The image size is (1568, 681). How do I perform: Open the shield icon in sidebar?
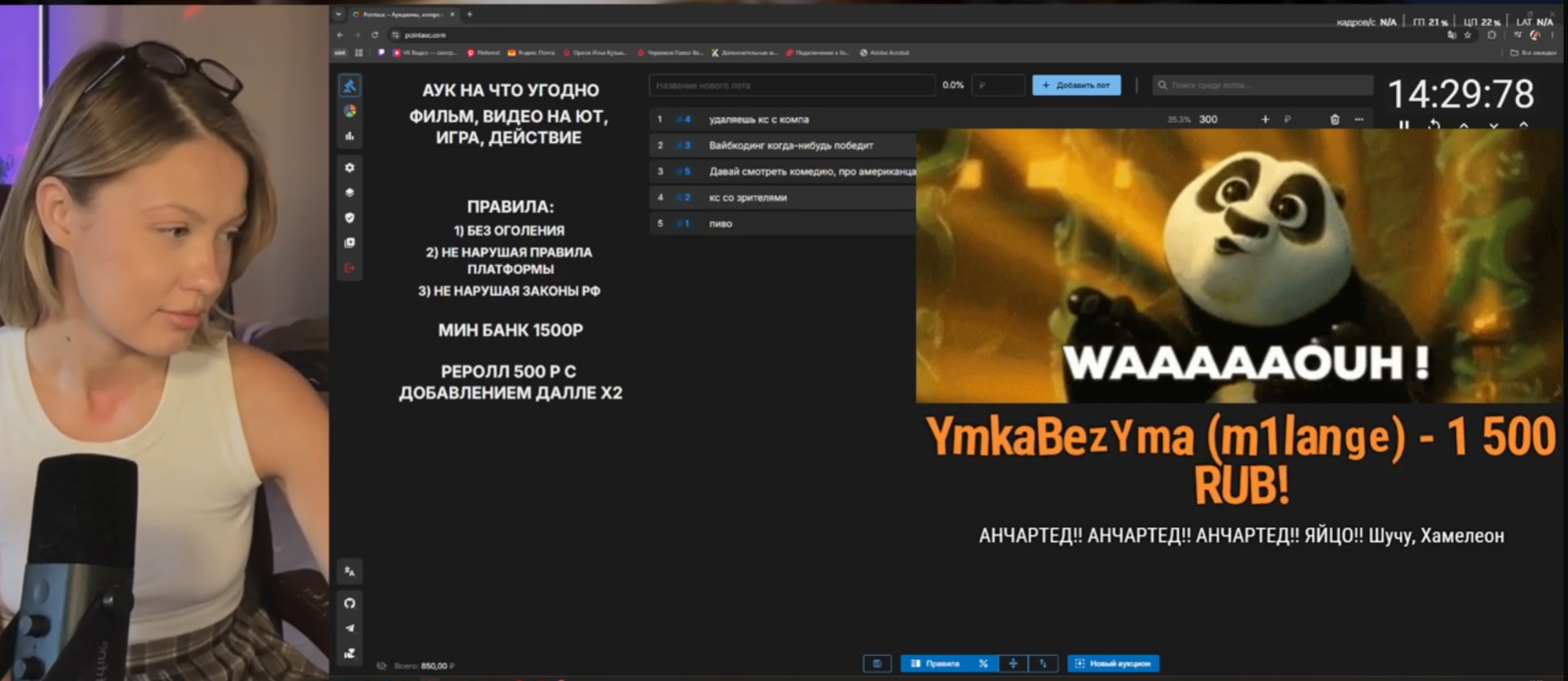350,217
